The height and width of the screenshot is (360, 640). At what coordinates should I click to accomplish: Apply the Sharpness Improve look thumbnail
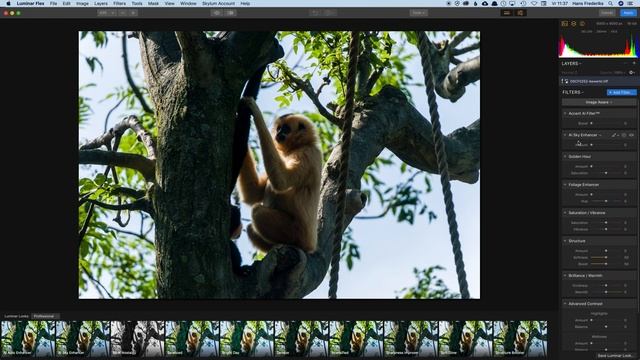coord(411,338)
